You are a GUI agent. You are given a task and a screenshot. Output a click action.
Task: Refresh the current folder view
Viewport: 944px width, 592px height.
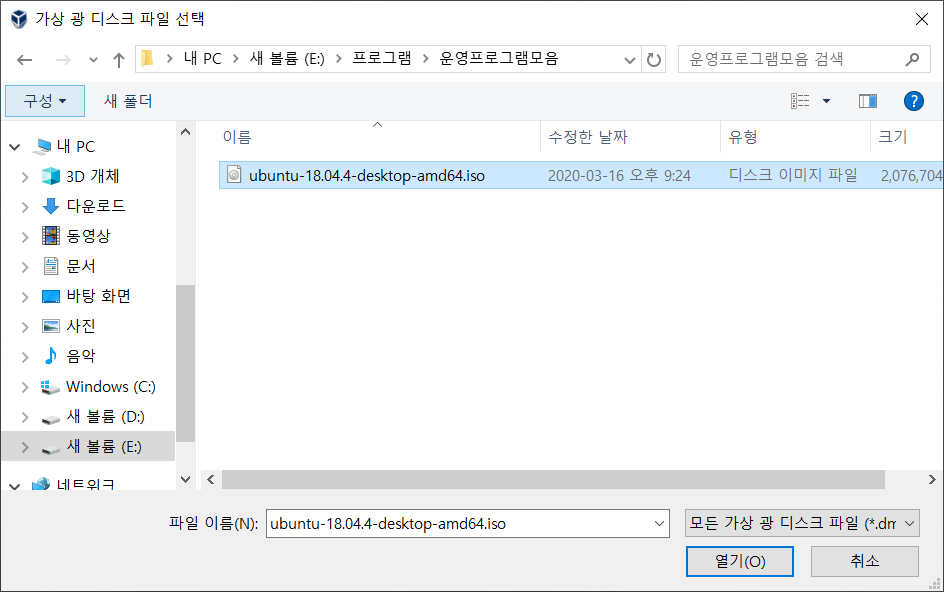(x=654, y=60)
